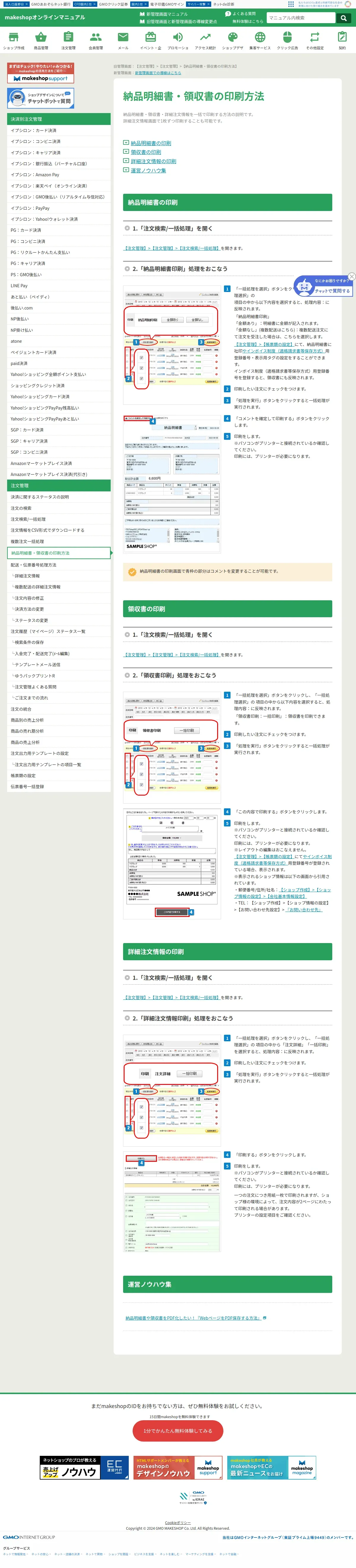Click arrow icon beside 領収書の印刷 link
356x1568 pixels.
[126, 152]
